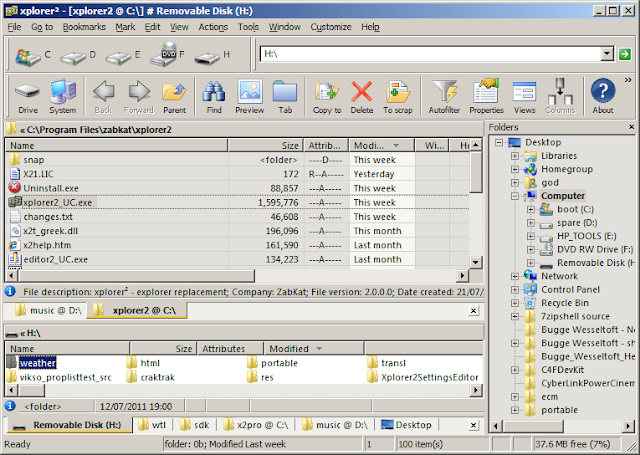The image size is (640, 455).
Task: Show more toolbar buttons chevron
Action: (628, 80)
